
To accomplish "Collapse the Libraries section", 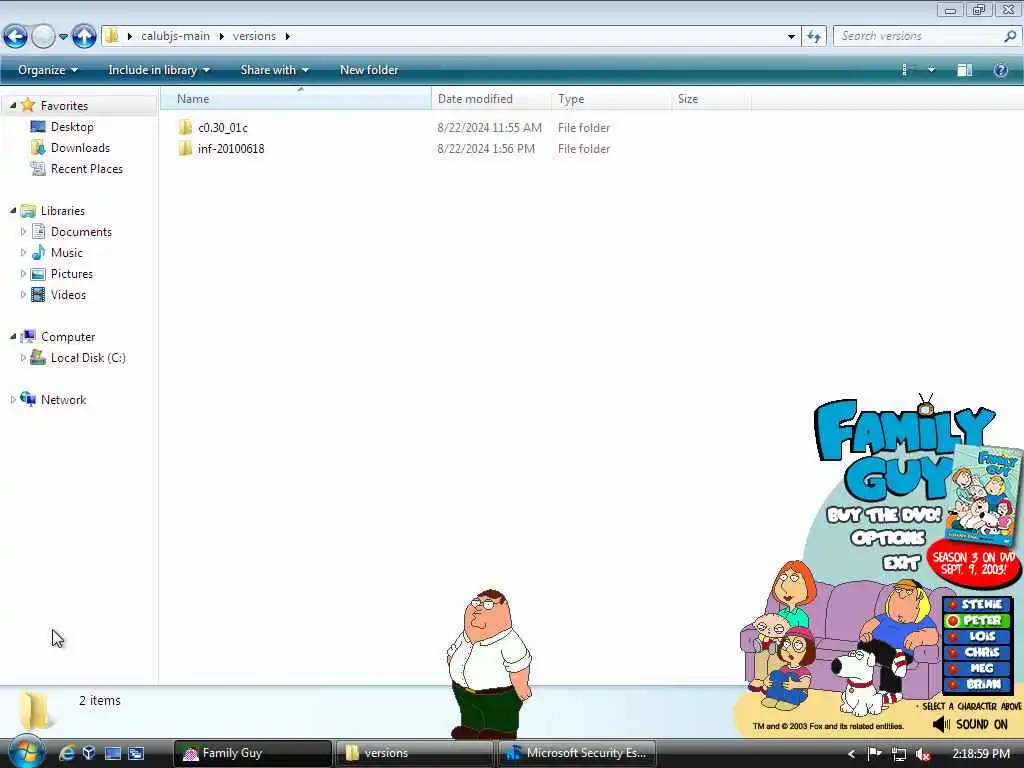I will click(13, 210).
